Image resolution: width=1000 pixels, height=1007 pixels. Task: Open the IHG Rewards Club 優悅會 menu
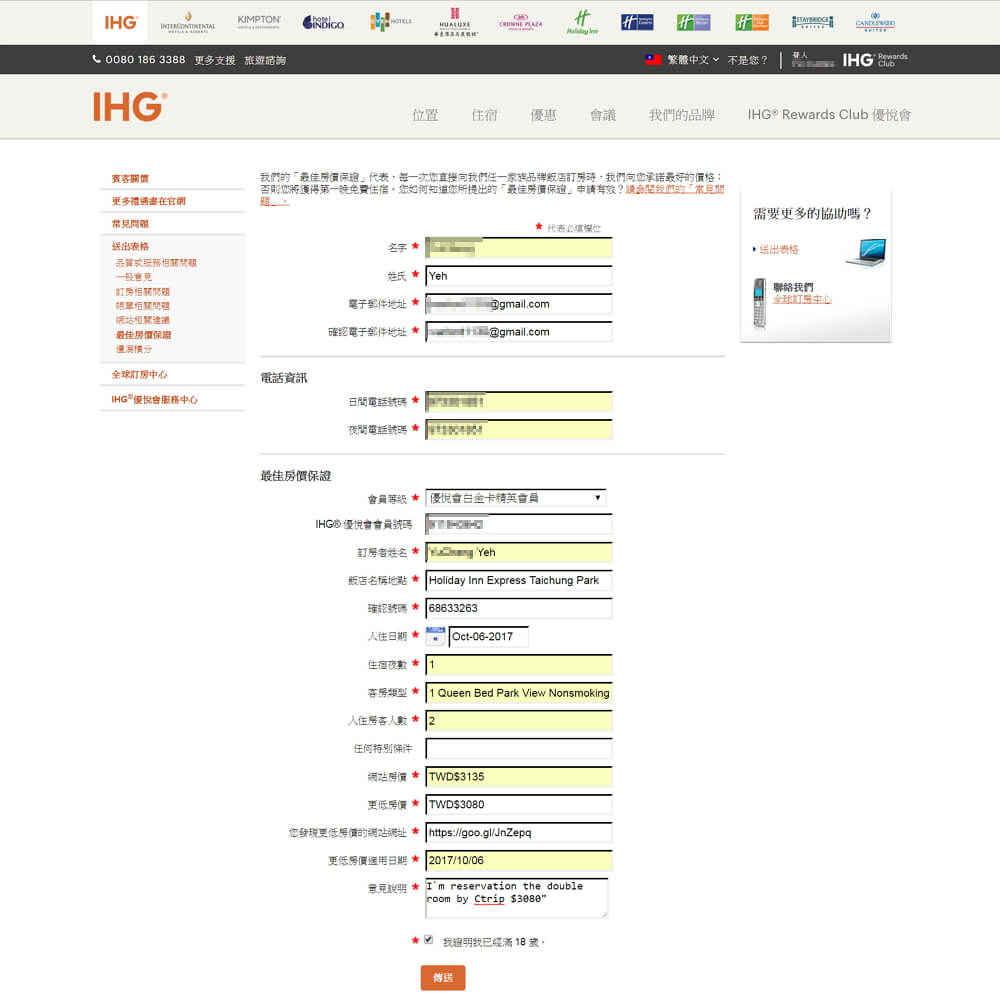tap(829, 115)
